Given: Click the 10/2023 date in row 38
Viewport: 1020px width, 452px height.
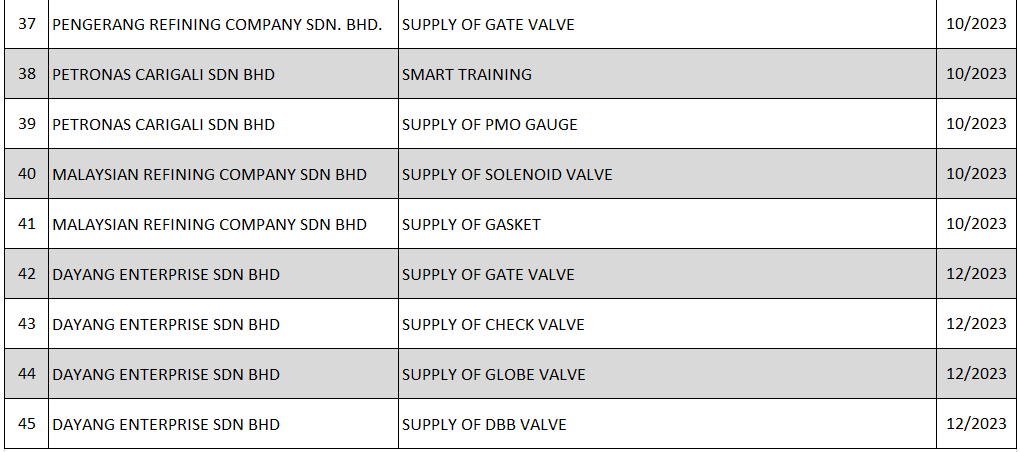Looking at the screenshot, I should click(975, 74).
